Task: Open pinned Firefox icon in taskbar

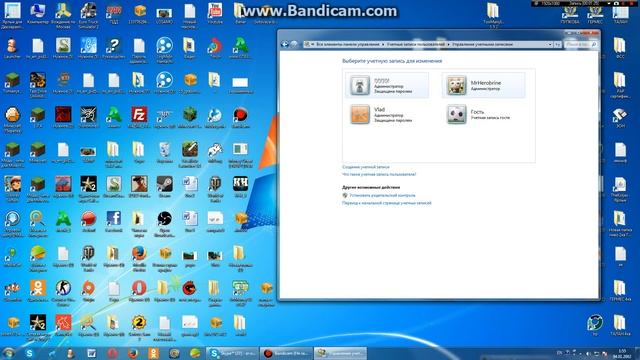Action: tap(133, 353)
